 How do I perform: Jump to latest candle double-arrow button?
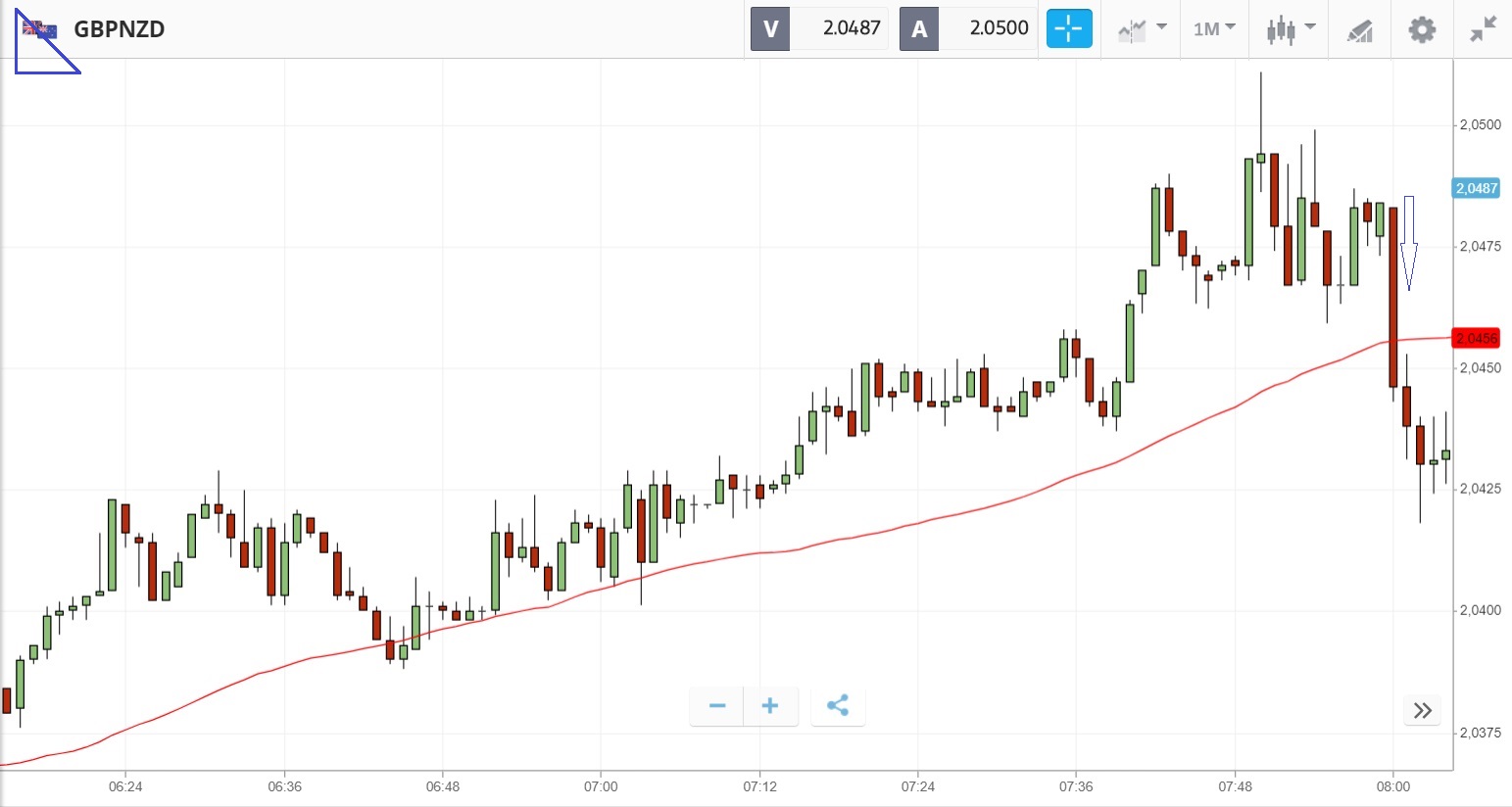[x=1423, y=710]
